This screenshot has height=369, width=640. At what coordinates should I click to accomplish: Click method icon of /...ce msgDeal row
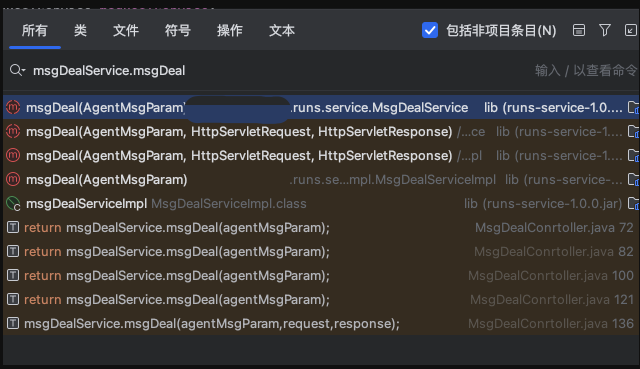[x=13, y=131]
